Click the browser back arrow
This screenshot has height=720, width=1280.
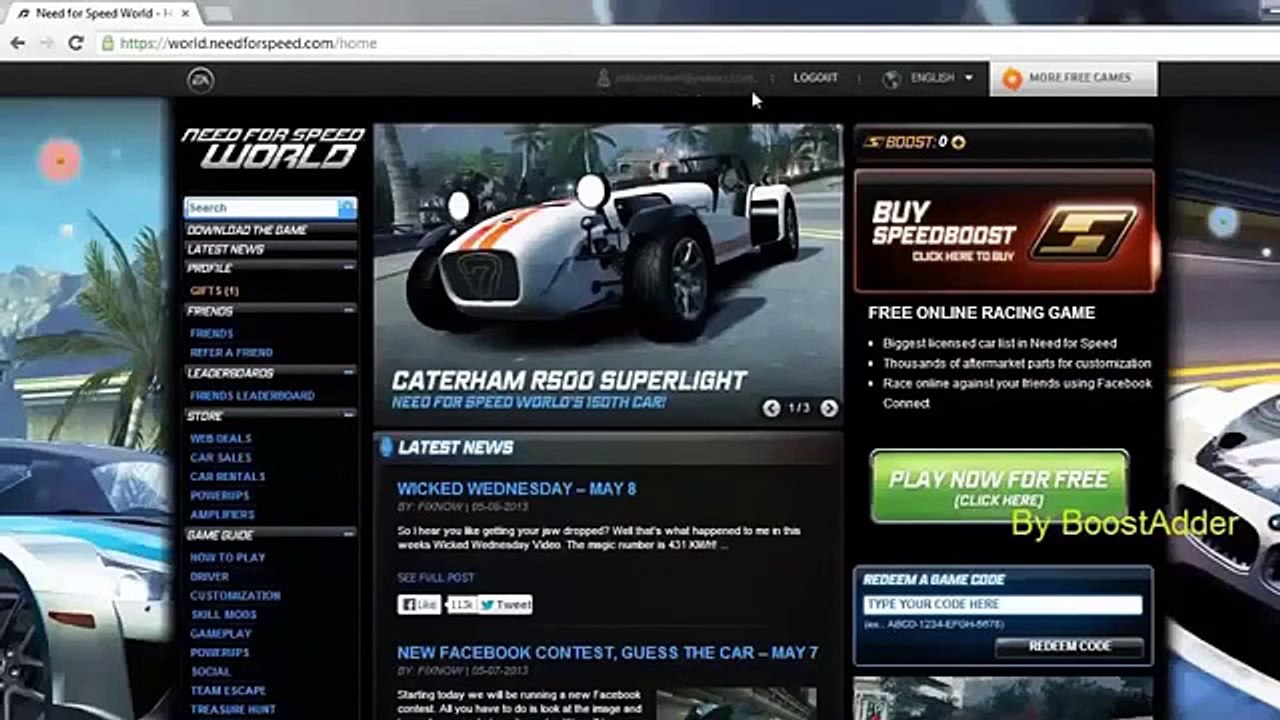pos(17,43)
